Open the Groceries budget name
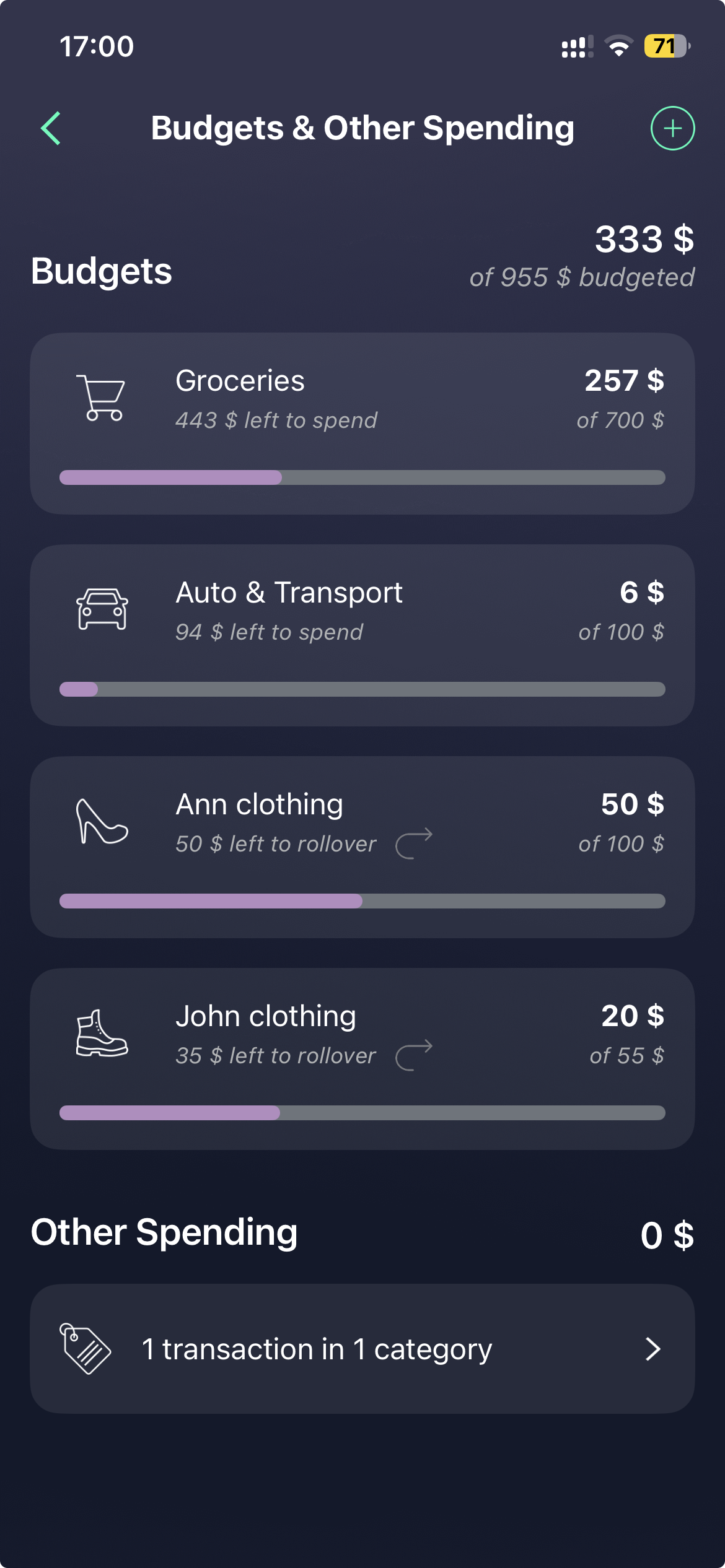 240,381
